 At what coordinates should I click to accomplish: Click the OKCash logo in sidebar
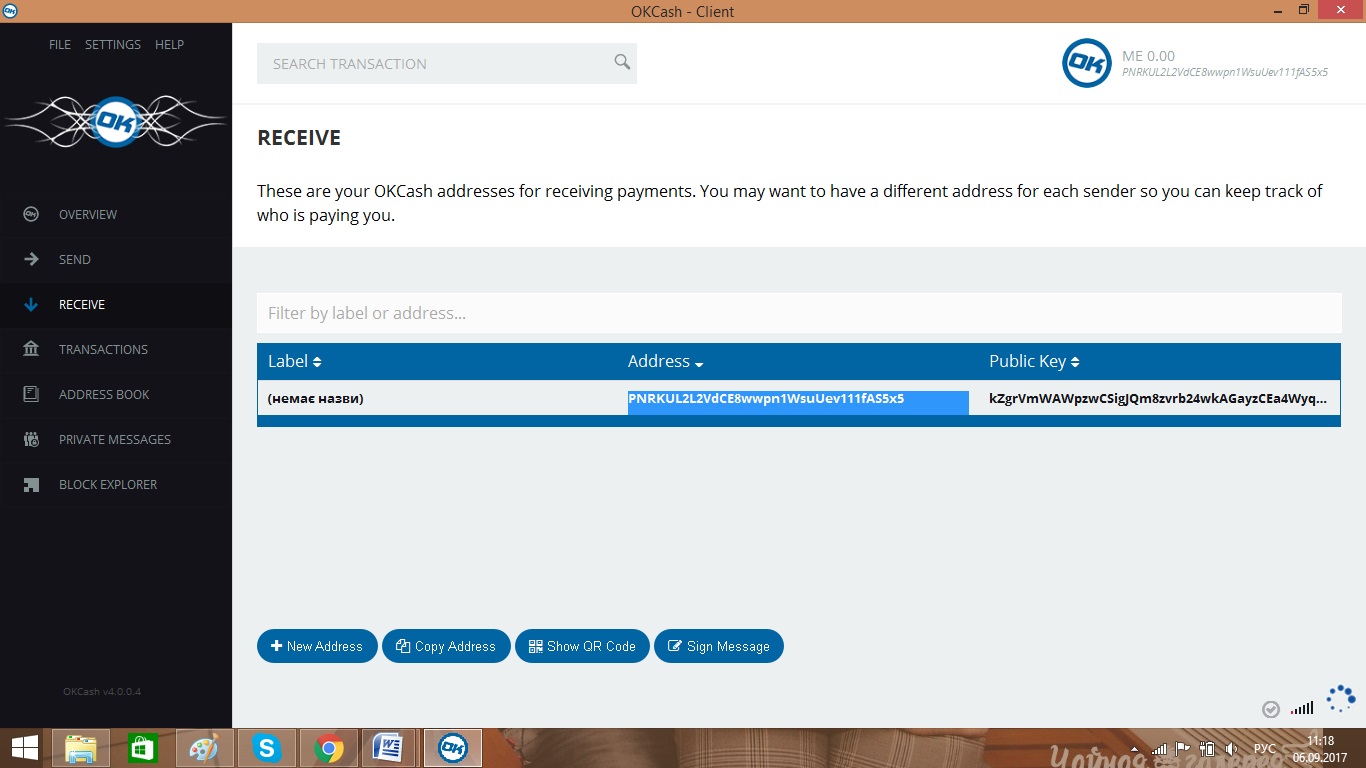116,122
